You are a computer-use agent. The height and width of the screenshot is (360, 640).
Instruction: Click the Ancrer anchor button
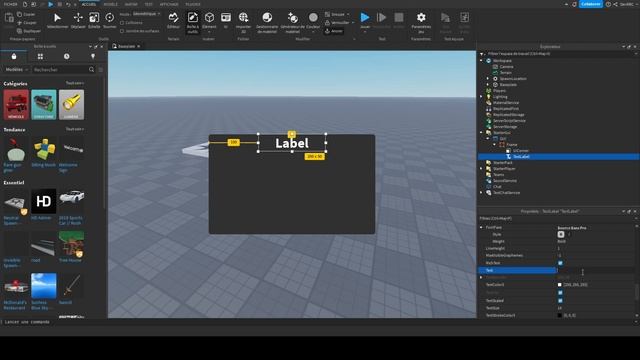pyautogui.click(x=334, y=31)
